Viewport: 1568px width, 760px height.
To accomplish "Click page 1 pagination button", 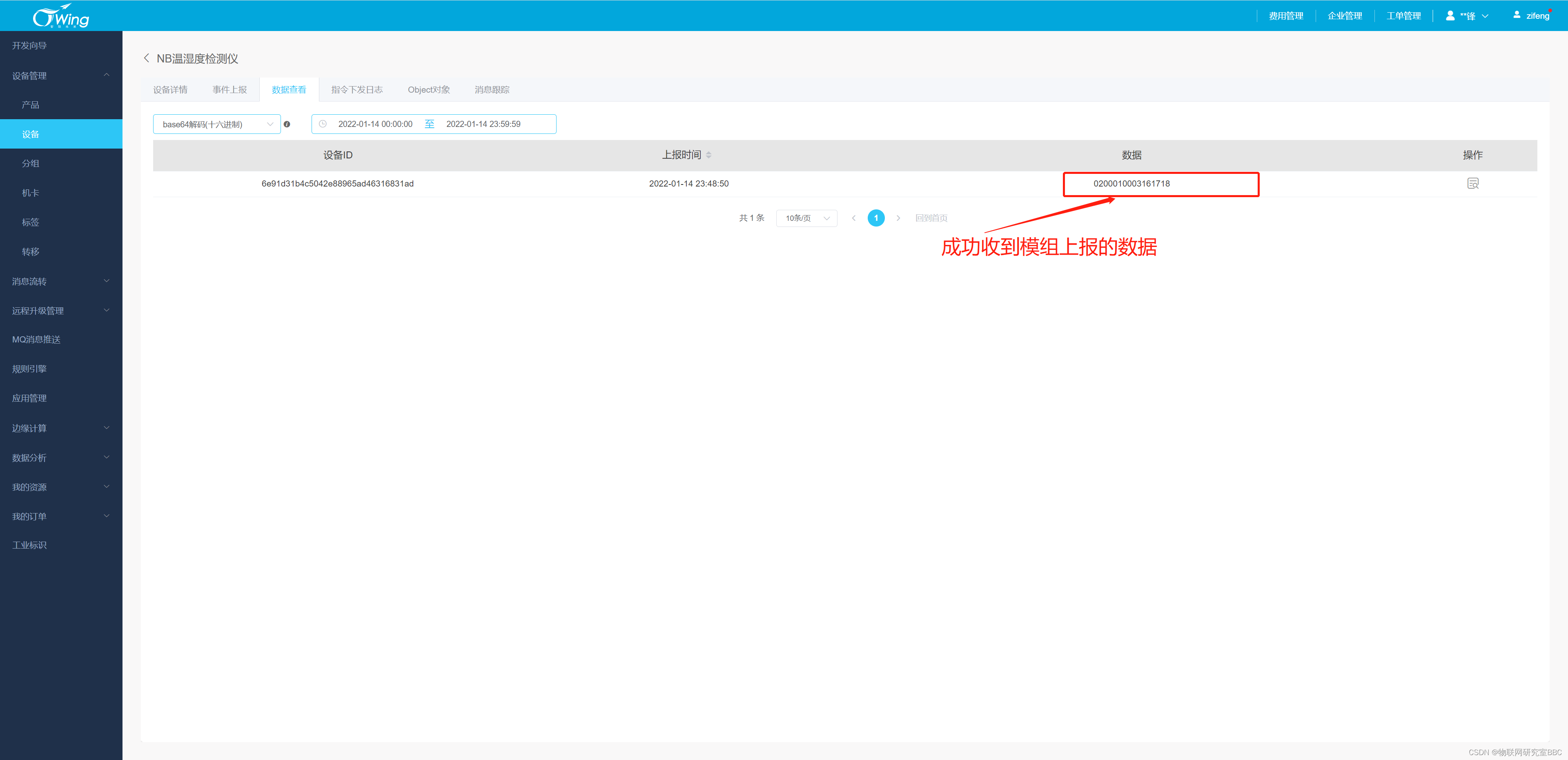I will [876, 218].
